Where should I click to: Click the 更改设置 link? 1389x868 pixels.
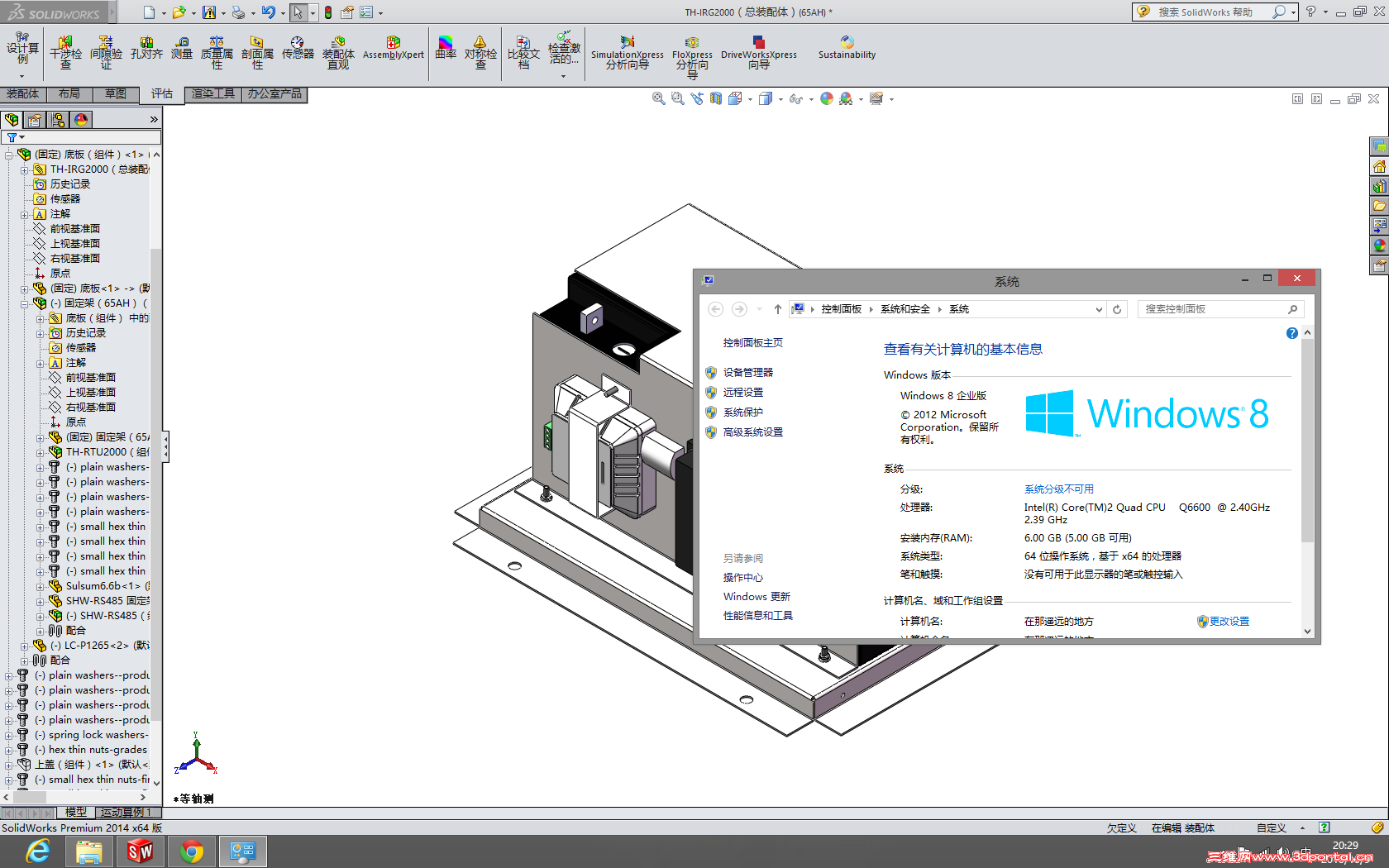(1229, 622)
